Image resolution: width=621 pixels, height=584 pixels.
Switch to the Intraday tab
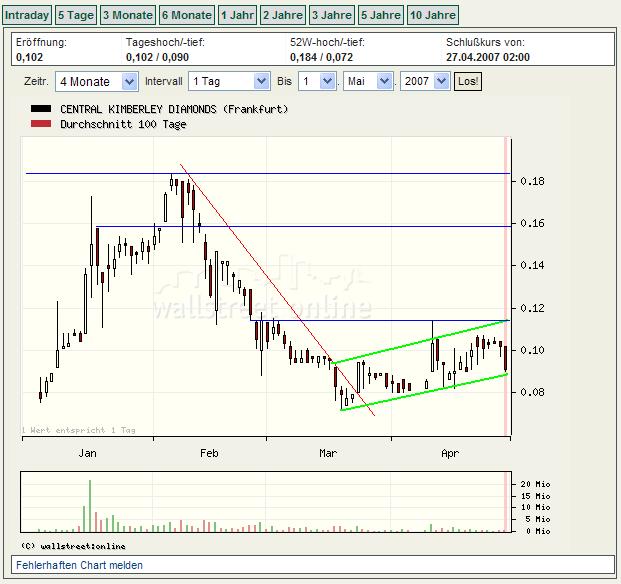(26, 15)
